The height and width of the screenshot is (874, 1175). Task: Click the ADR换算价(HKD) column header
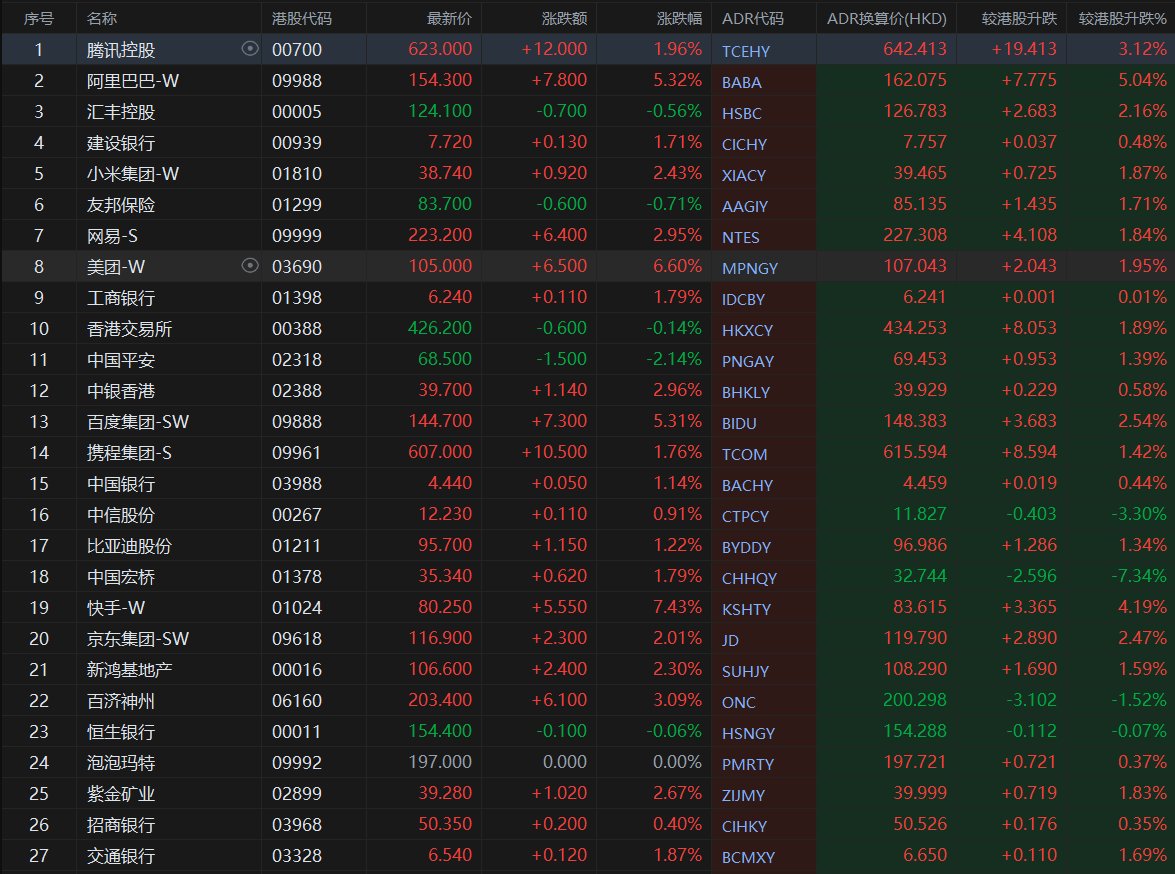(886, 19)
